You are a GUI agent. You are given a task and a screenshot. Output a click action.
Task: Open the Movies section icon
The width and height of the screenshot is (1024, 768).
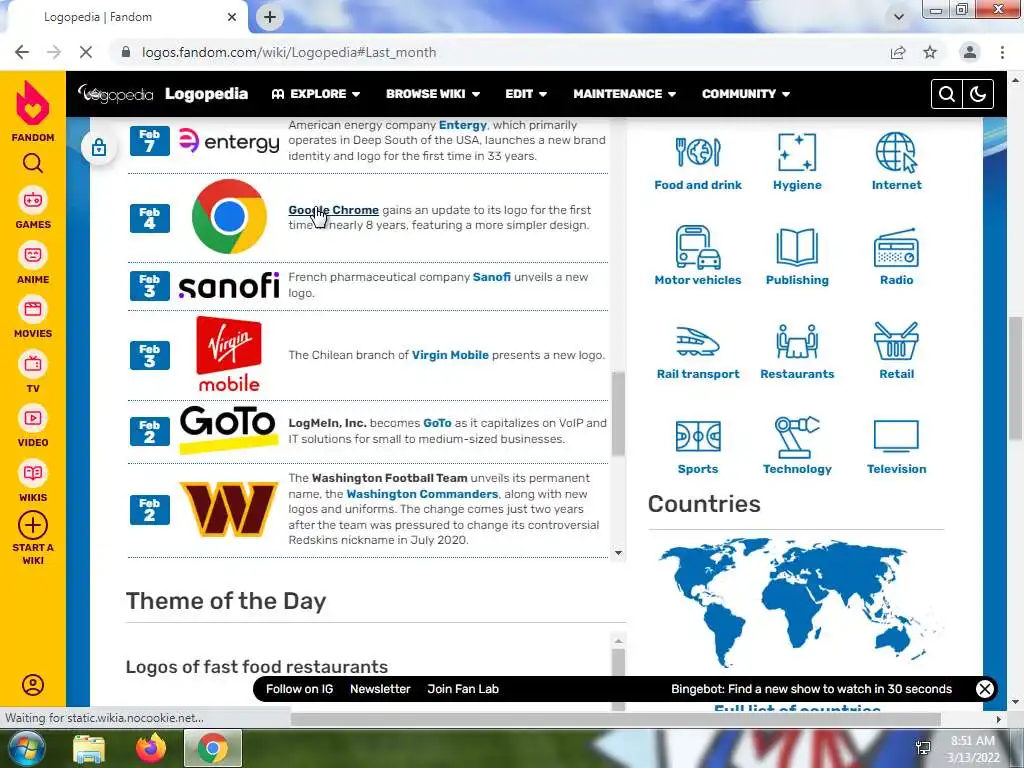click(x=33, y=309)
